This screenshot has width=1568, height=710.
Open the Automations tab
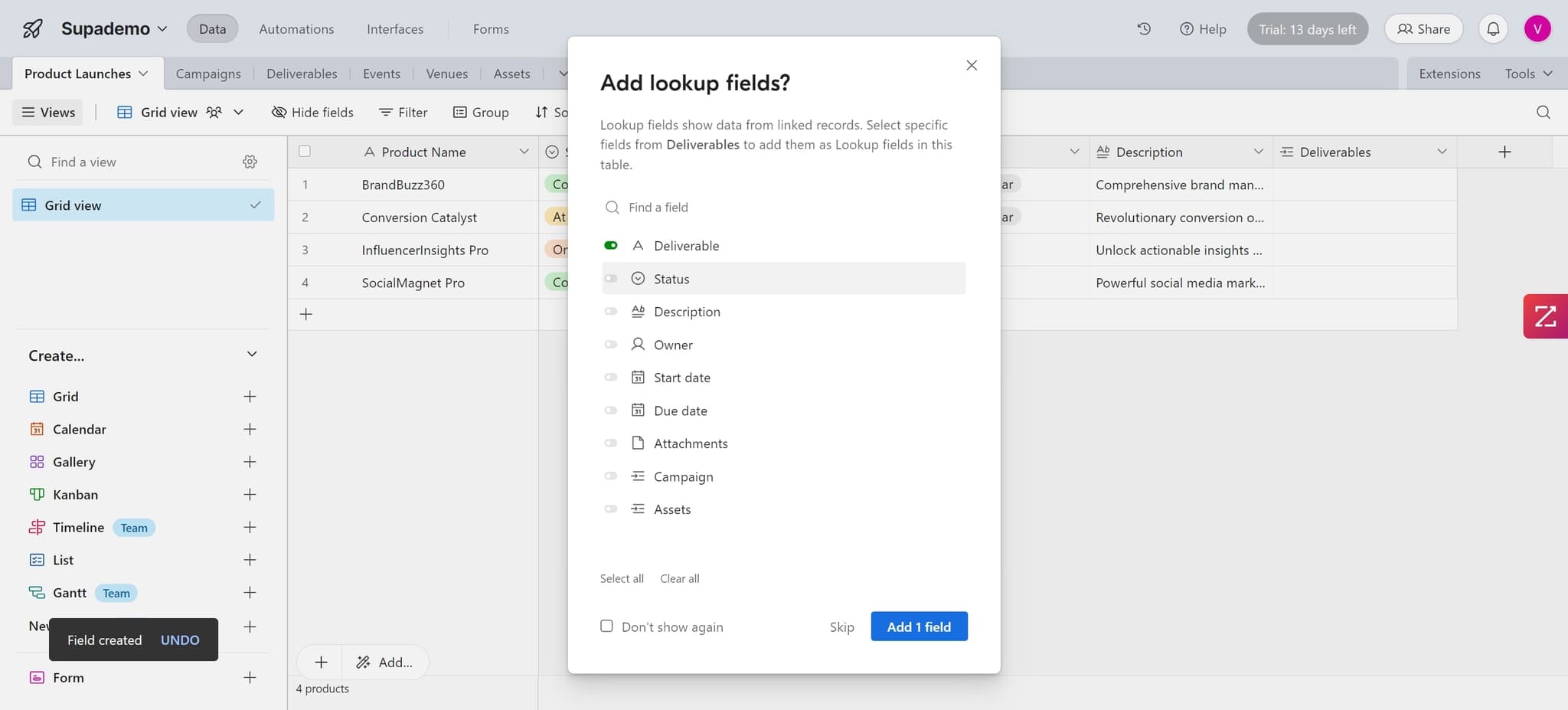coord(296,29)
